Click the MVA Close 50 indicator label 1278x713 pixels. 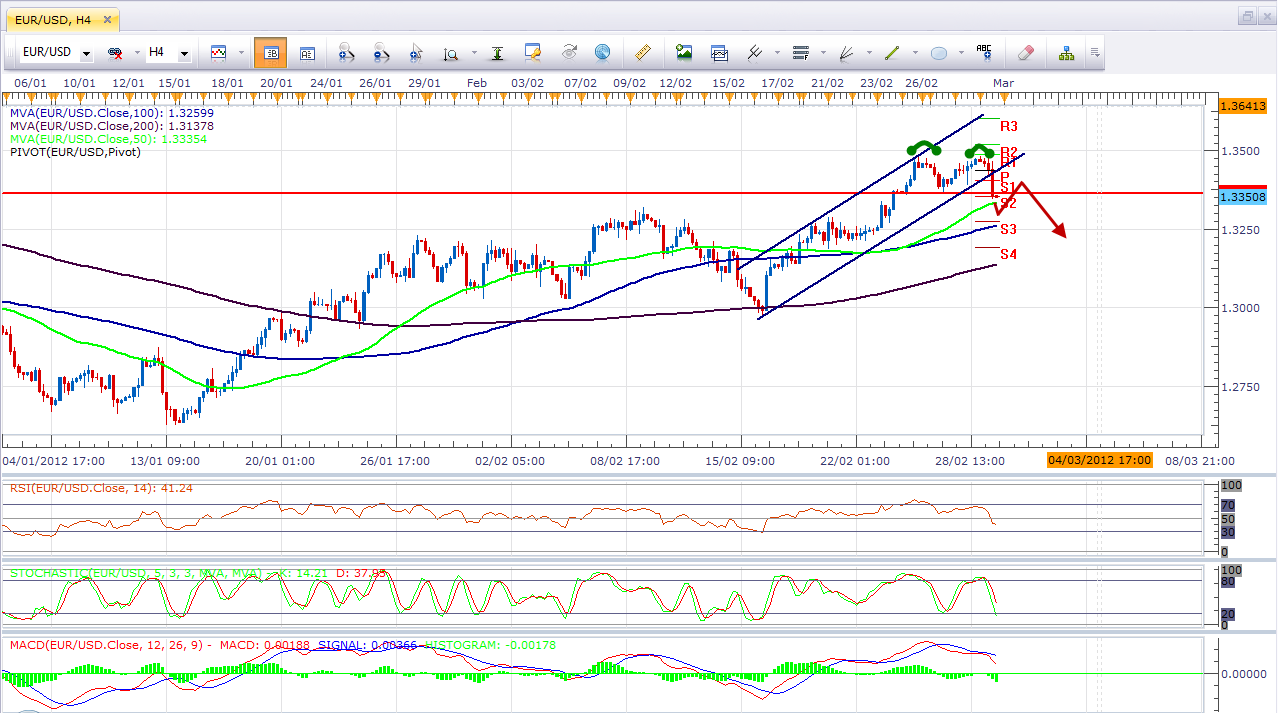[x=108, y=139]
